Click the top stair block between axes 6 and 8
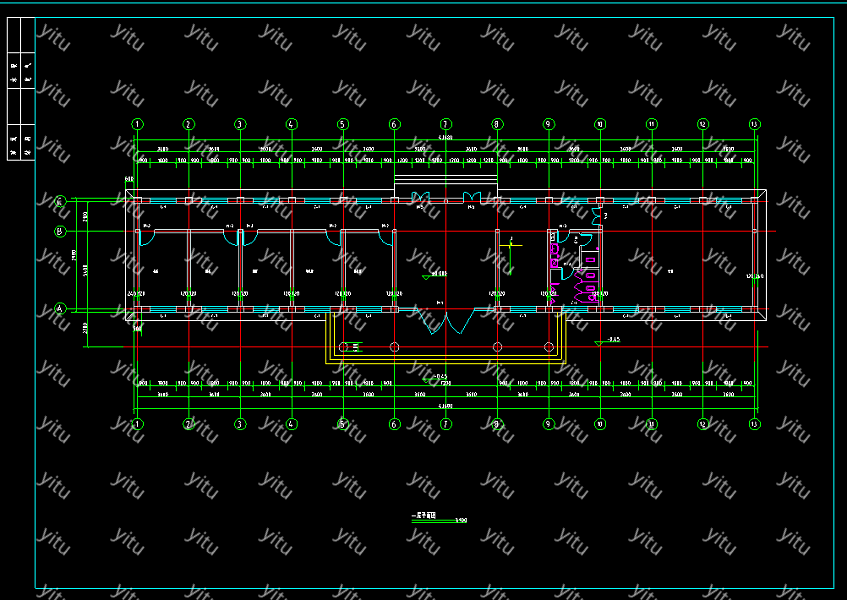This screenshot has height=600, width=847. coord(446,183)
